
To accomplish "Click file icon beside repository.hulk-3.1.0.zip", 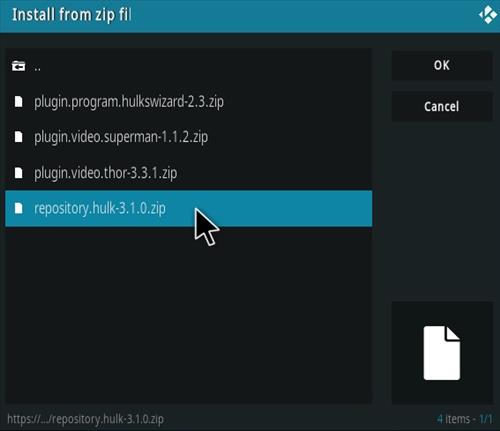I will click(19, 208).
